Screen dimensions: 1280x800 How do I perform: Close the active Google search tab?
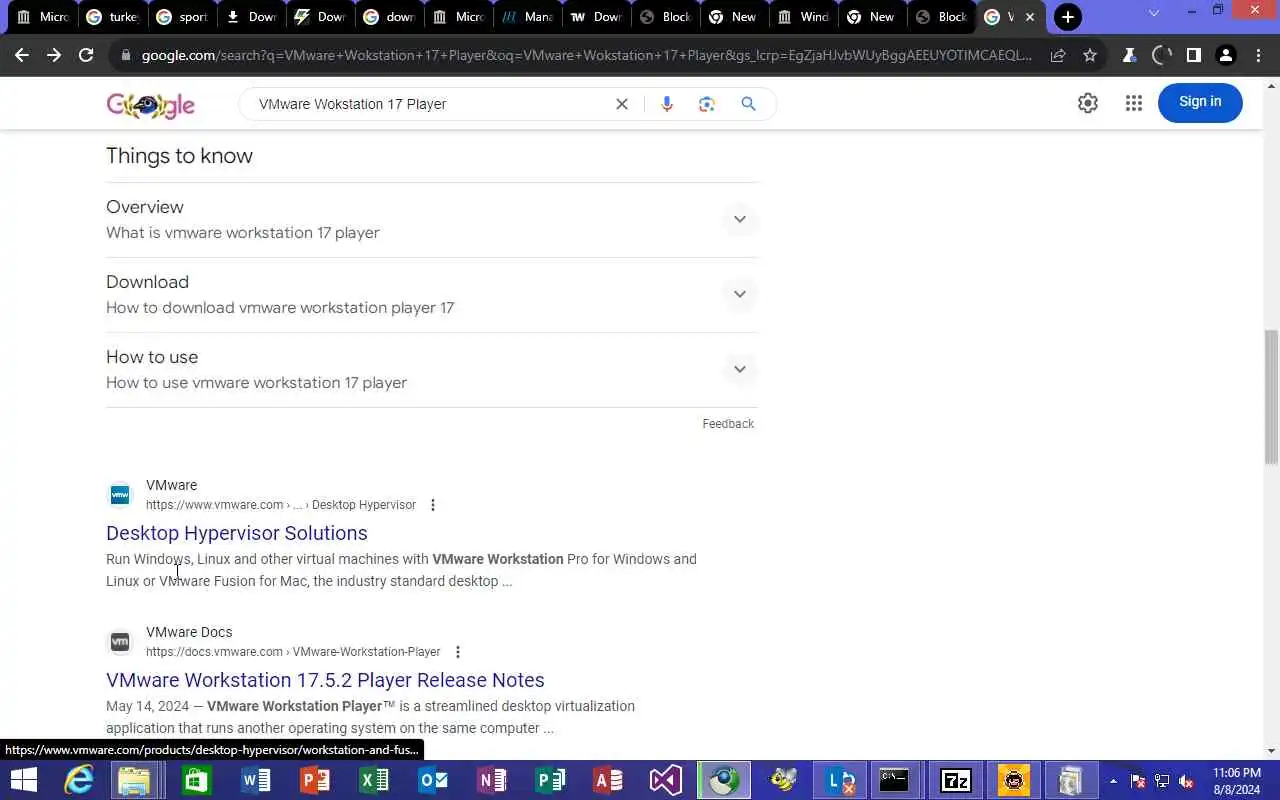click(1030, 17)
